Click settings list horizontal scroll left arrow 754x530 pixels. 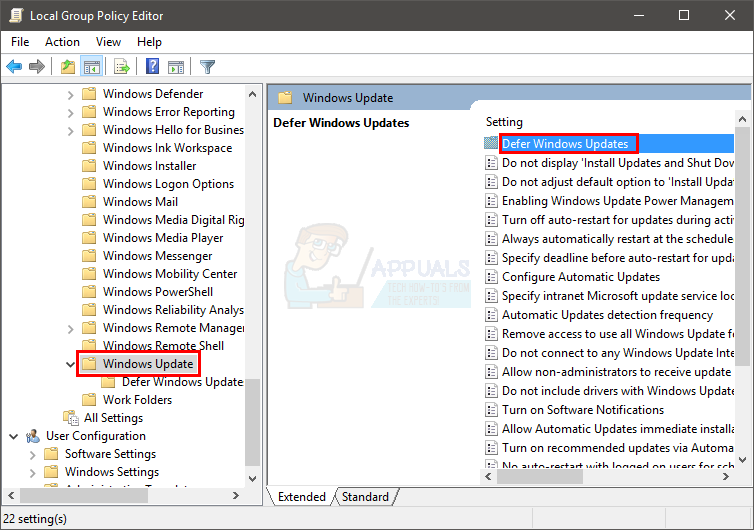(489, 476)
